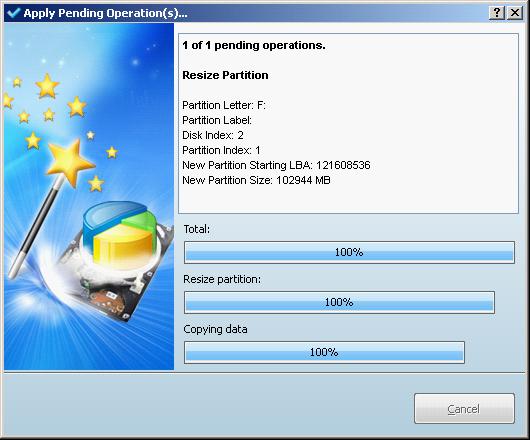
Task: Cancel the pending operation
Action: coord(464,409)
